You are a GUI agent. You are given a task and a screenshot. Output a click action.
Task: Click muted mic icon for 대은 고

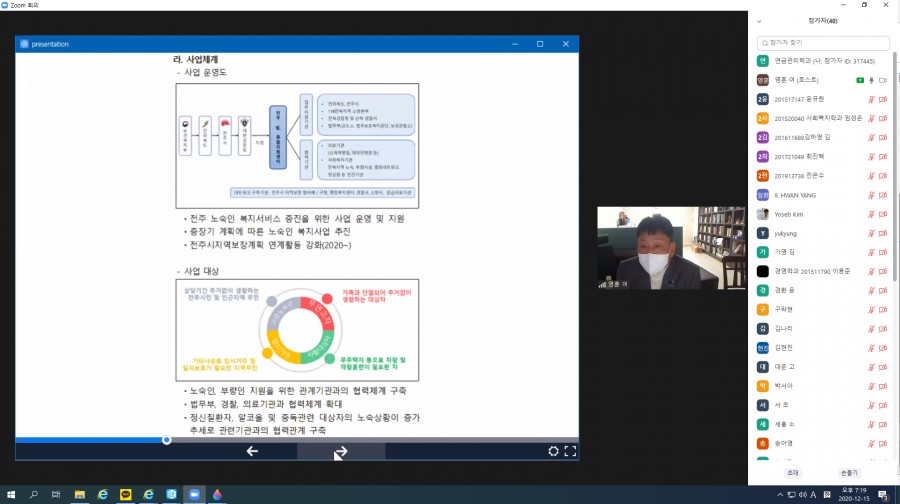tap(871, 367)
